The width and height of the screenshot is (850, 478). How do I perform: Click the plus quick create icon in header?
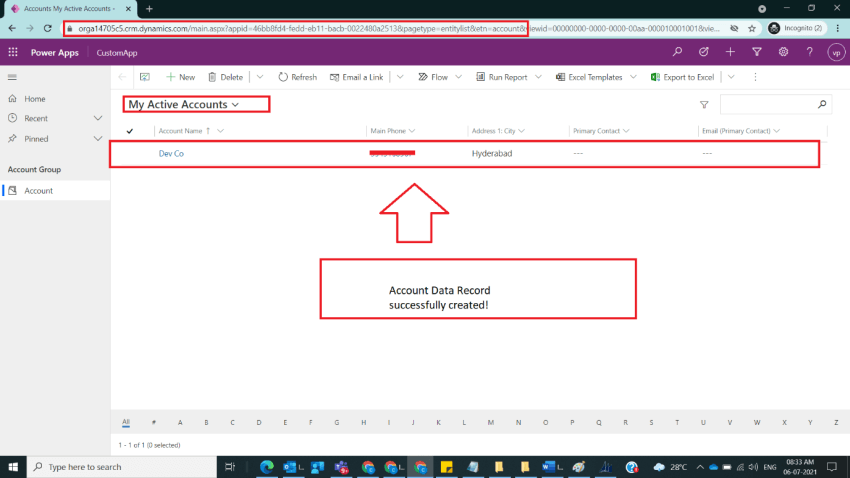pos(730,52)
